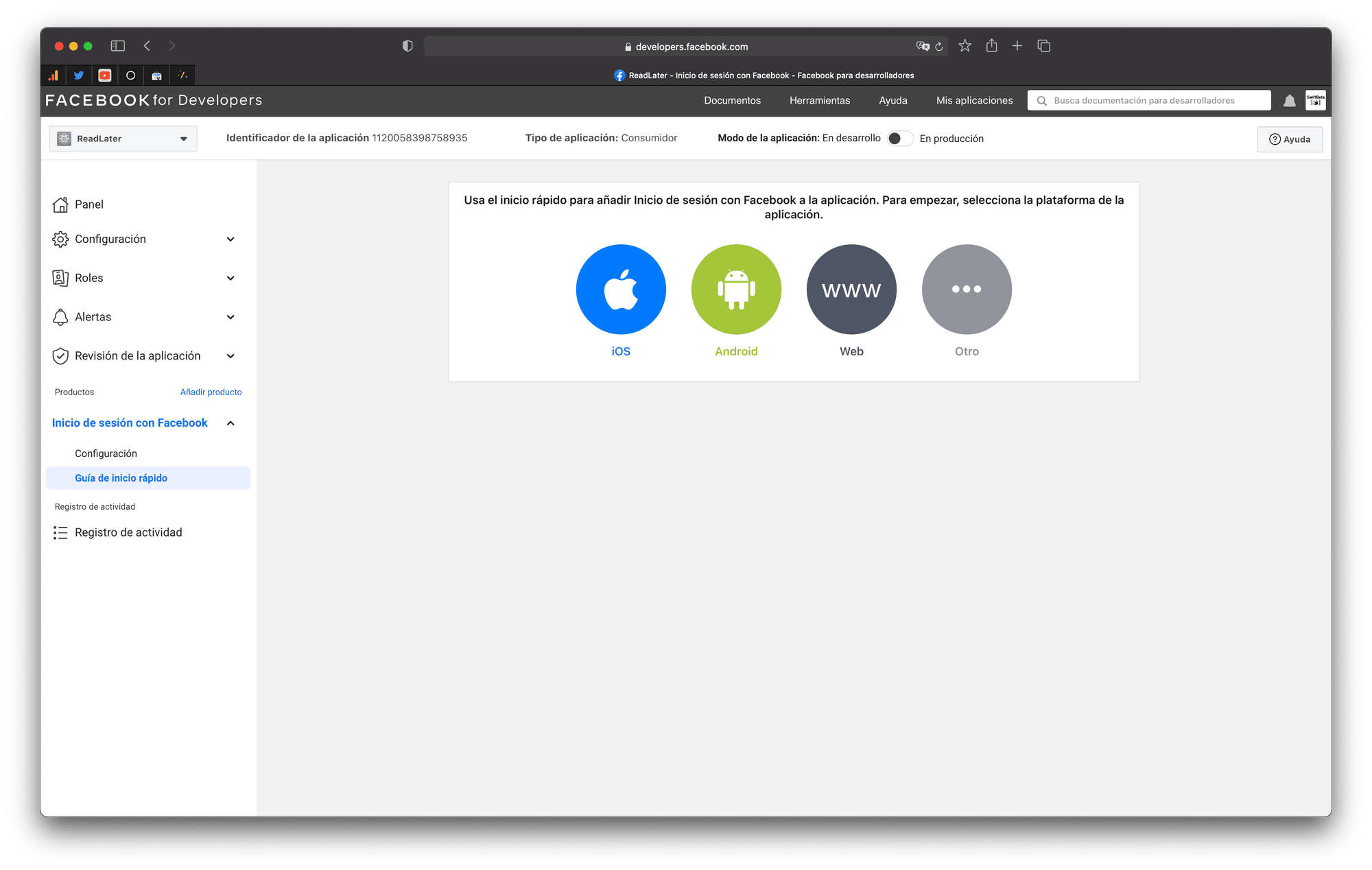The image size is (1372, 870).
Task: Open the Google Analytics pinned tab
Action: (x=53, y=75)
